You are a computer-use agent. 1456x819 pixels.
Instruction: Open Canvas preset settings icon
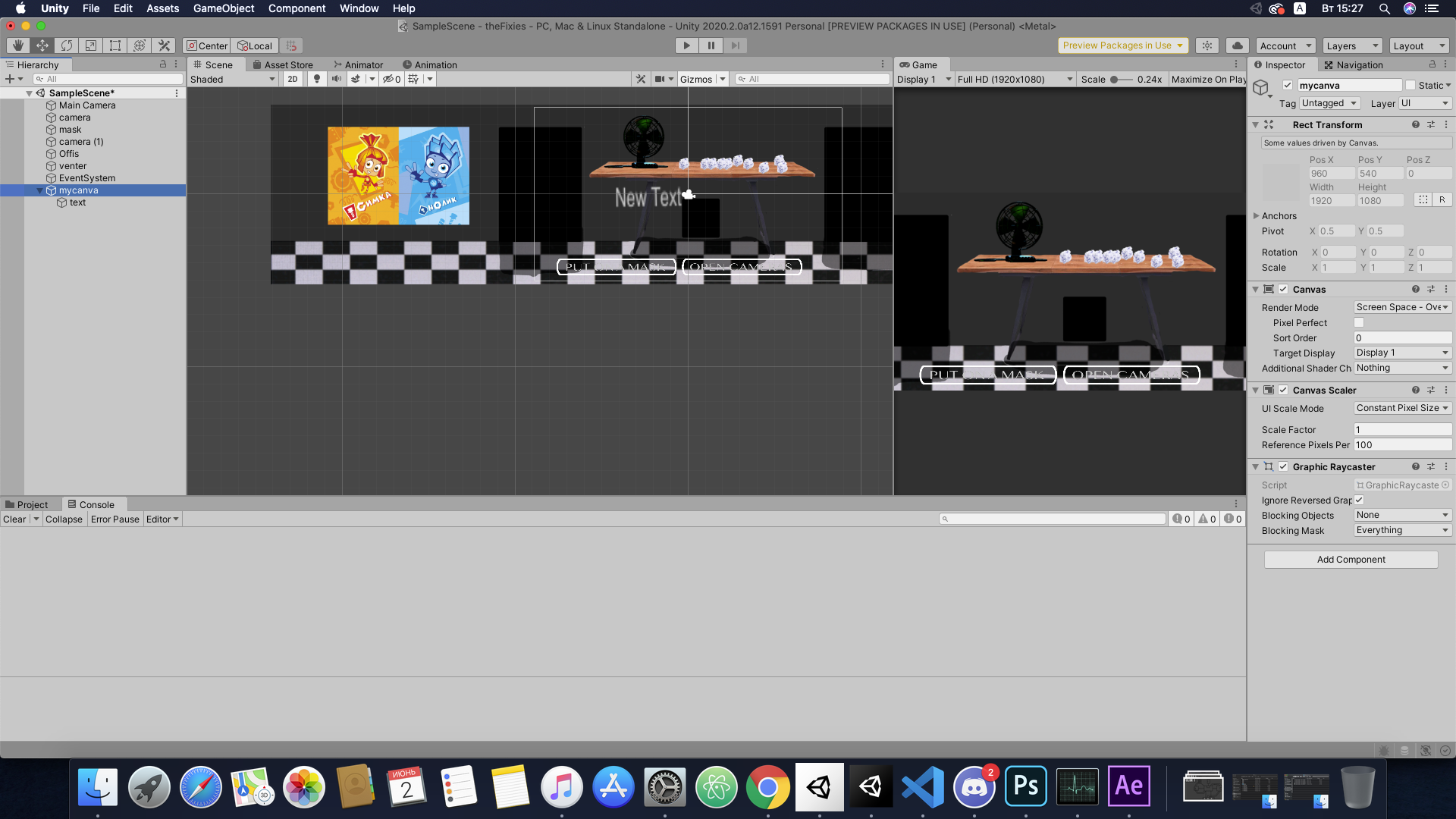tap(1431, 289)
